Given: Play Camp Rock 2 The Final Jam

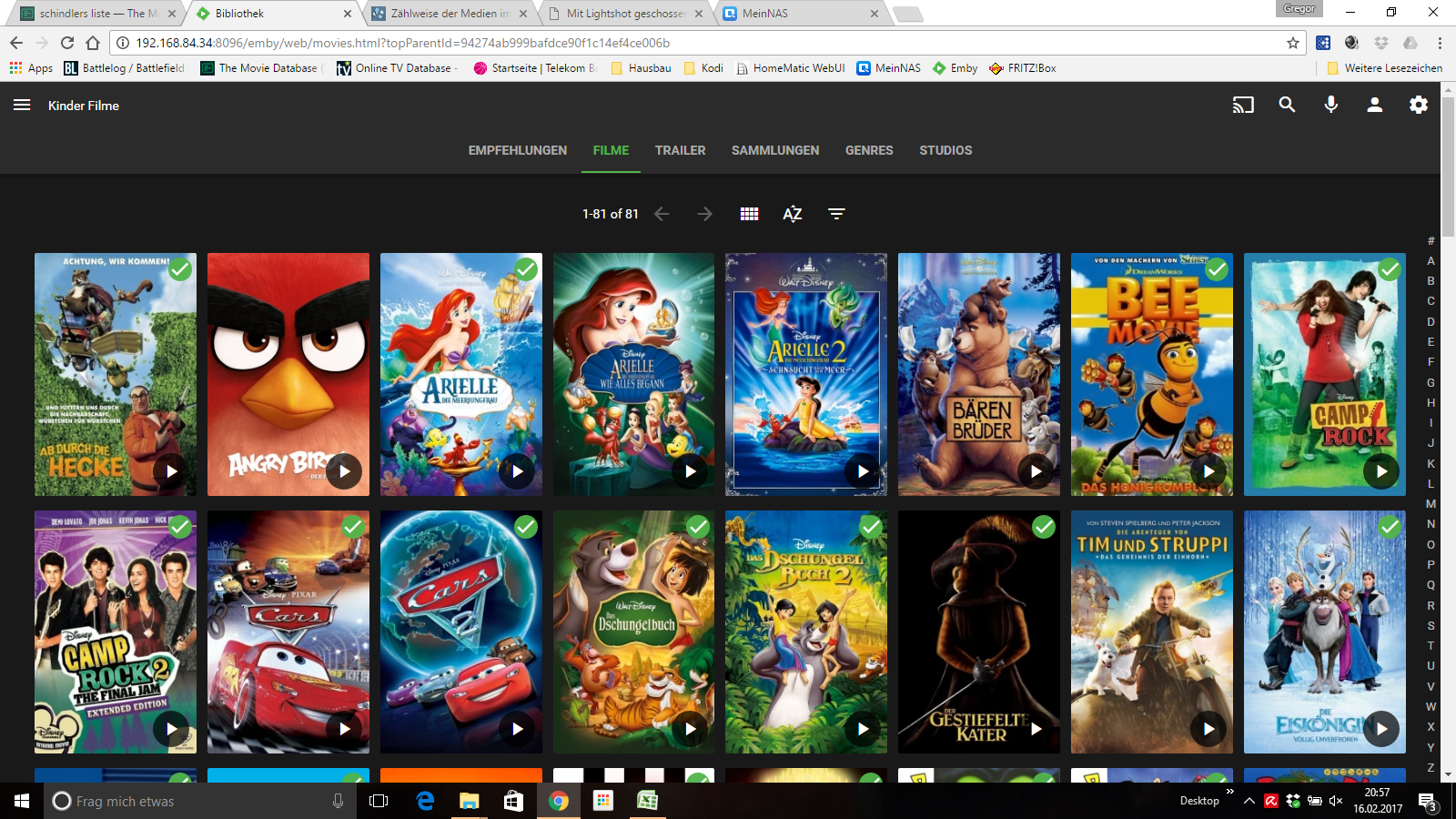Looking at the screenshot, I should 171,729.
